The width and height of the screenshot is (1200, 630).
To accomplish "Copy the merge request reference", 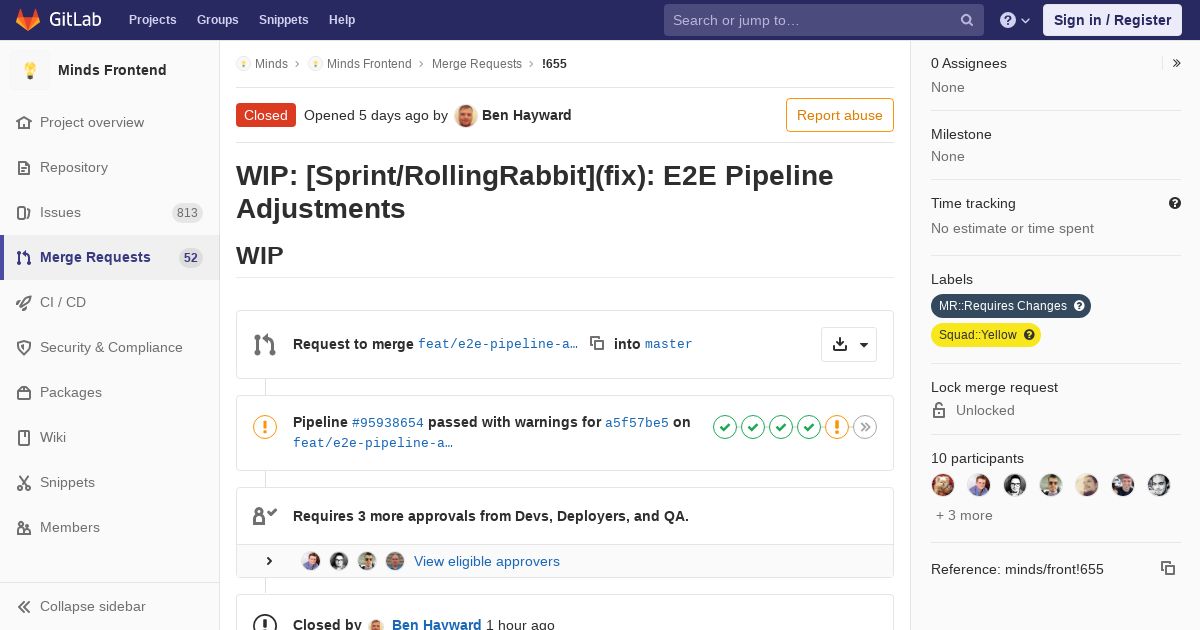I will (1167, 568).
